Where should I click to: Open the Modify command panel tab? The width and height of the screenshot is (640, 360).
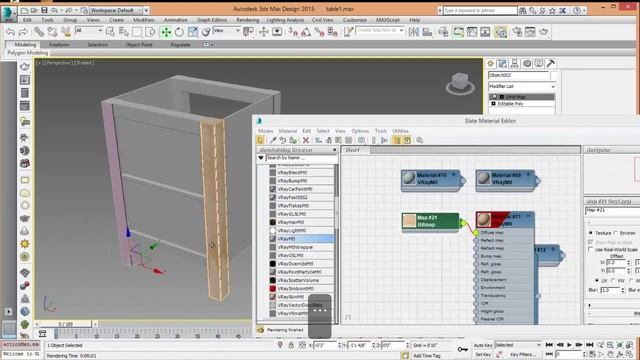pyautogui.click(x=502, y=63)
